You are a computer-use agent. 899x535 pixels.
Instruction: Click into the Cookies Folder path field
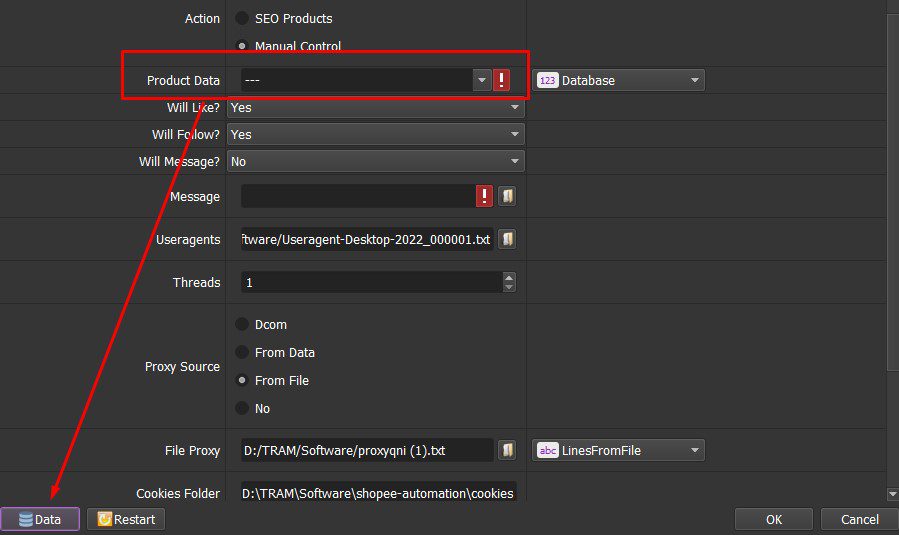pos(378,493)
